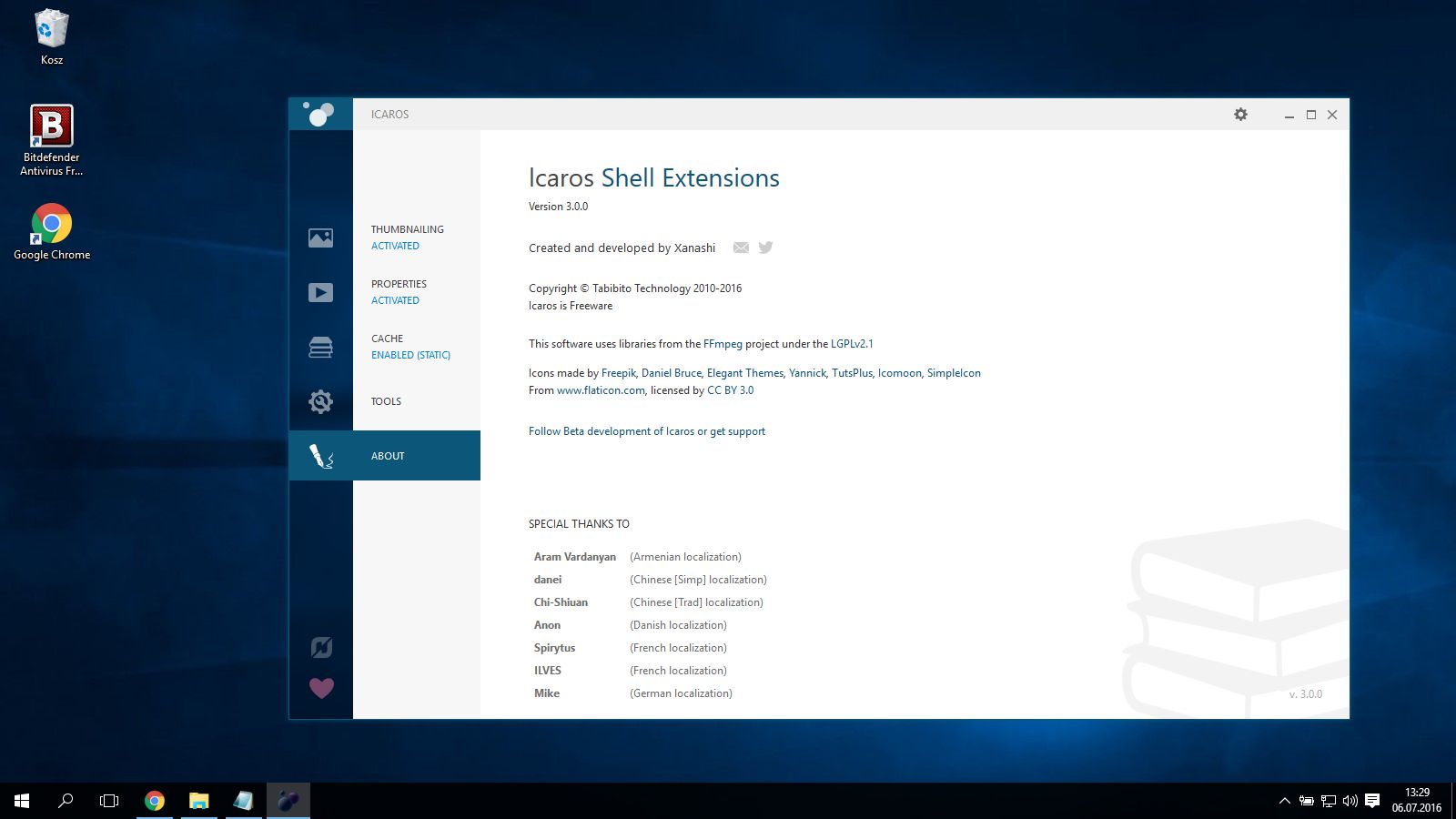
Task: Switch to the TOOLS tab
Action: pos(386,401)
